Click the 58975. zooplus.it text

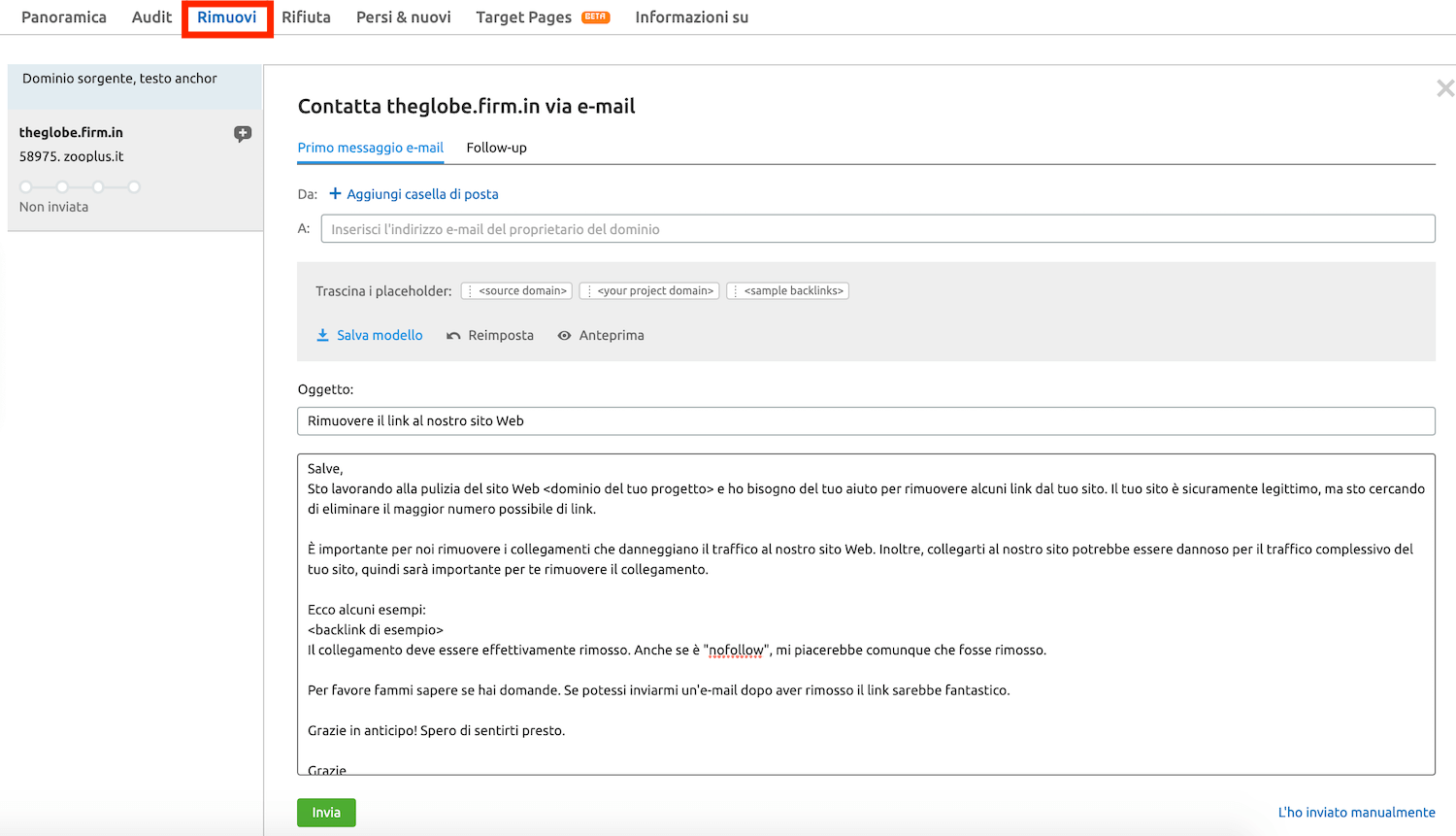72,156
